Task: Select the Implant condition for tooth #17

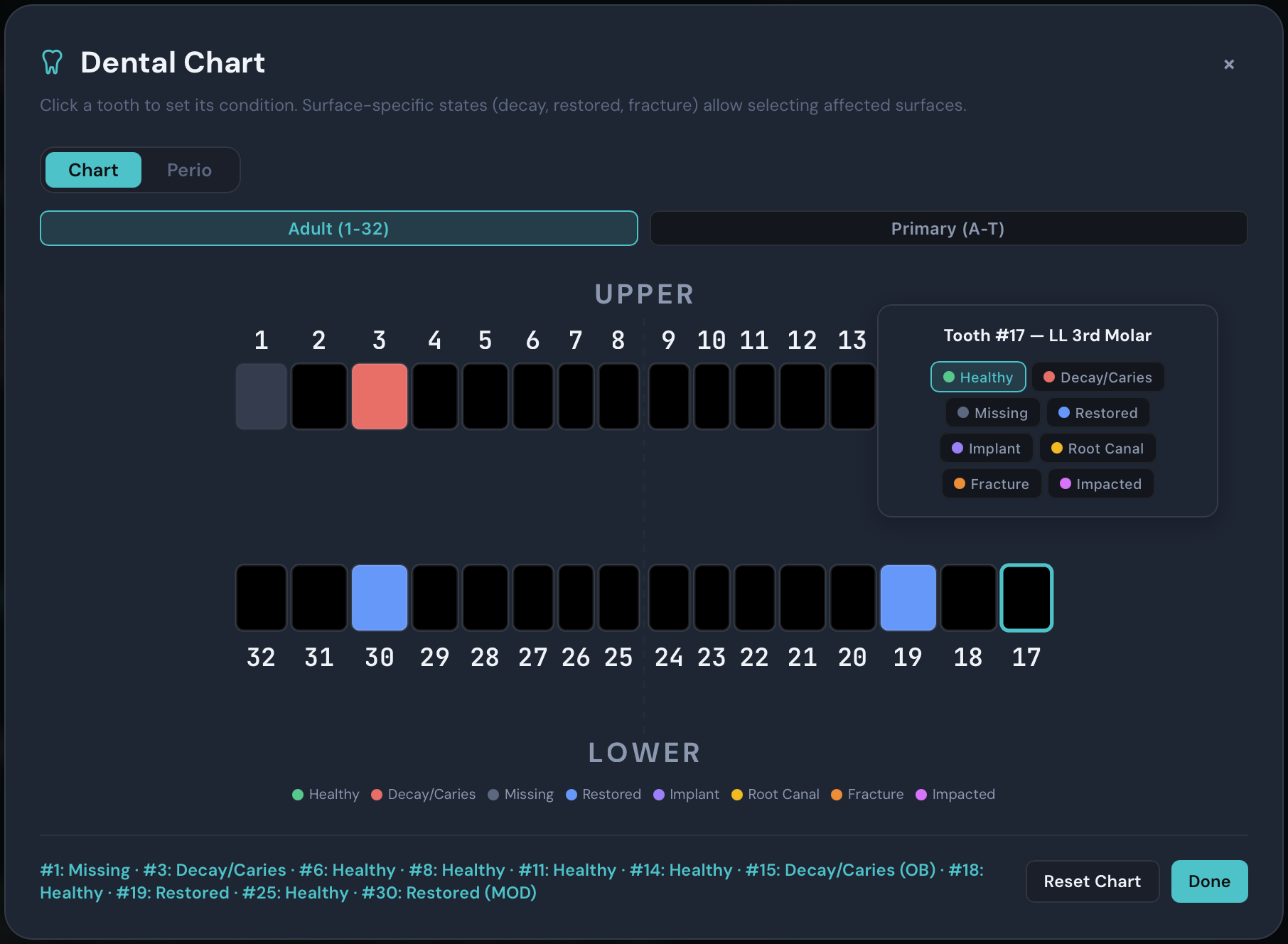Action: coord(986,448)
